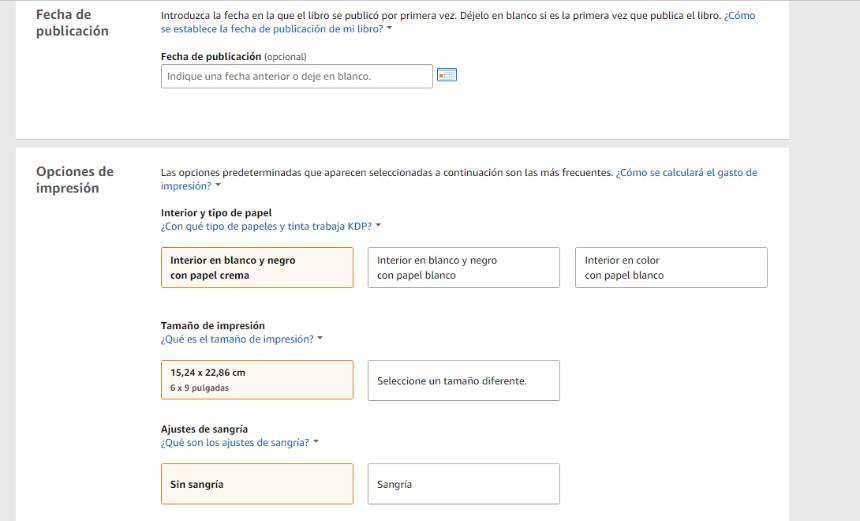Open '¿Con qué tipo de papeles y tinta trabaja KDP?' link
The height and width of the screenshot is (521, 860).
(x=266, y=226)
